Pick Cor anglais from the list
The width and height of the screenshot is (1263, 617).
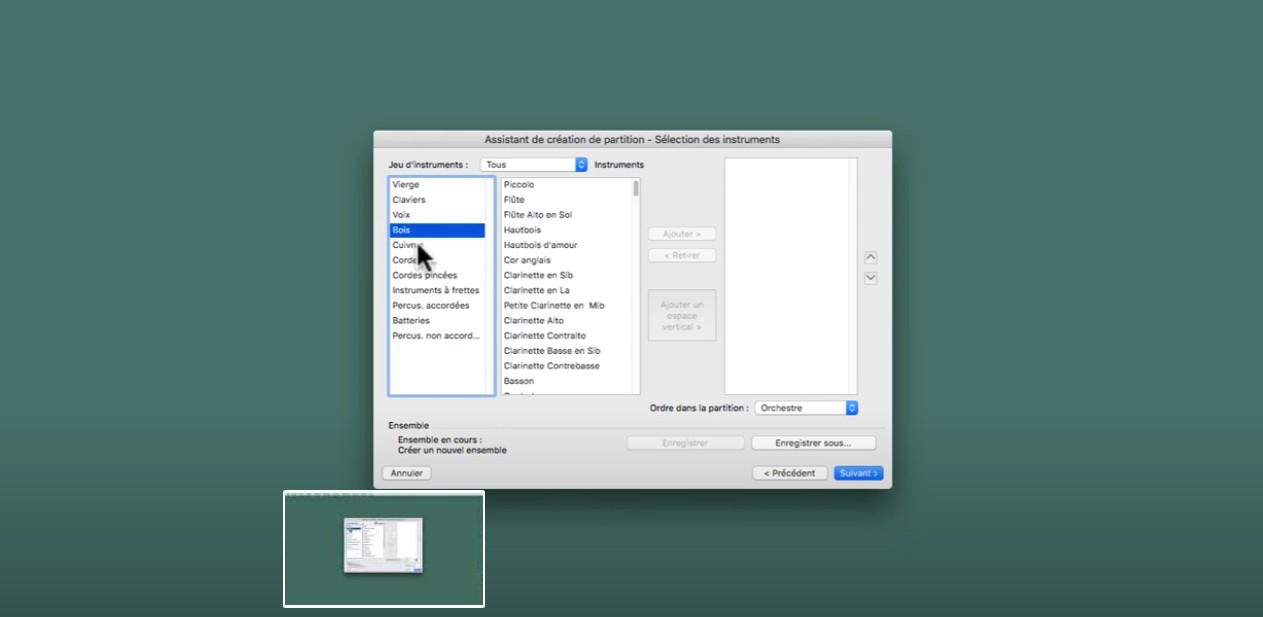click(527, 260)
